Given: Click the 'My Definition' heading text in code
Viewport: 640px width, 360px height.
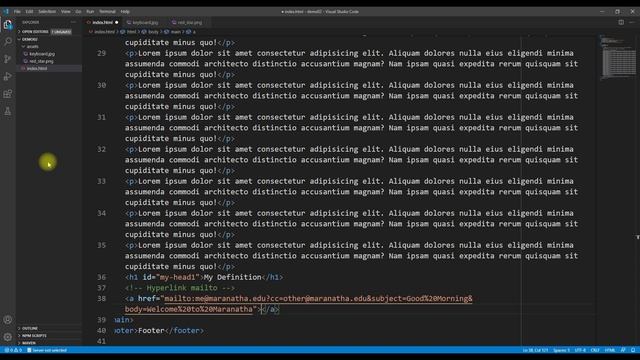Looking at the screenshot, I should pos(232,277).
